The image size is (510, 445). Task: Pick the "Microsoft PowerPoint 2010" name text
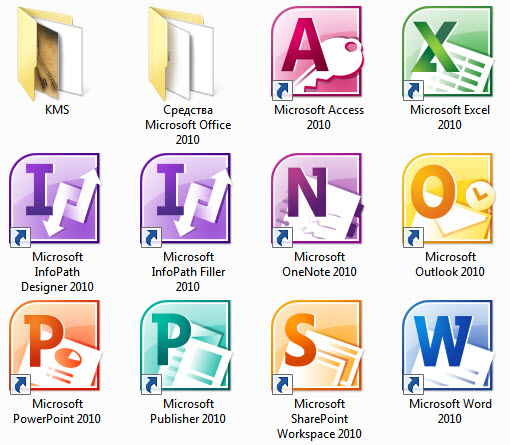point(57,412)
